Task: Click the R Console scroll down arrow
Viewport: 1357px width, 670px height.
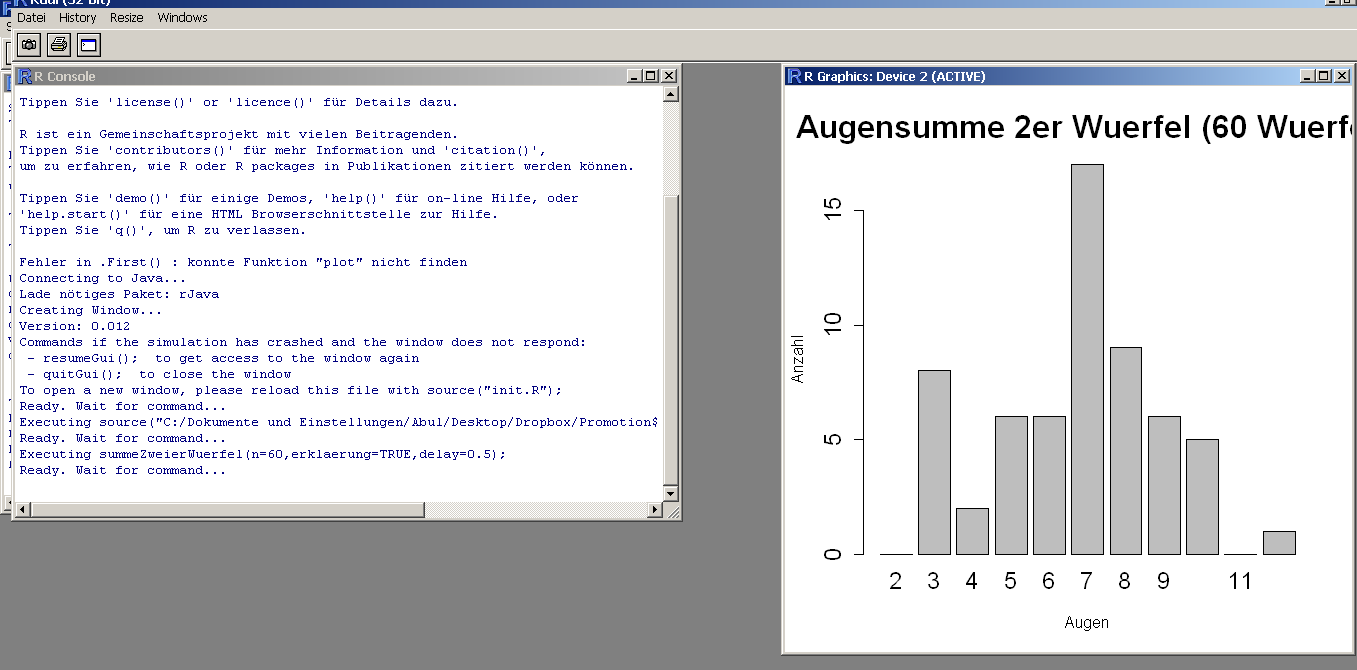Action: (x=671, y=493)
